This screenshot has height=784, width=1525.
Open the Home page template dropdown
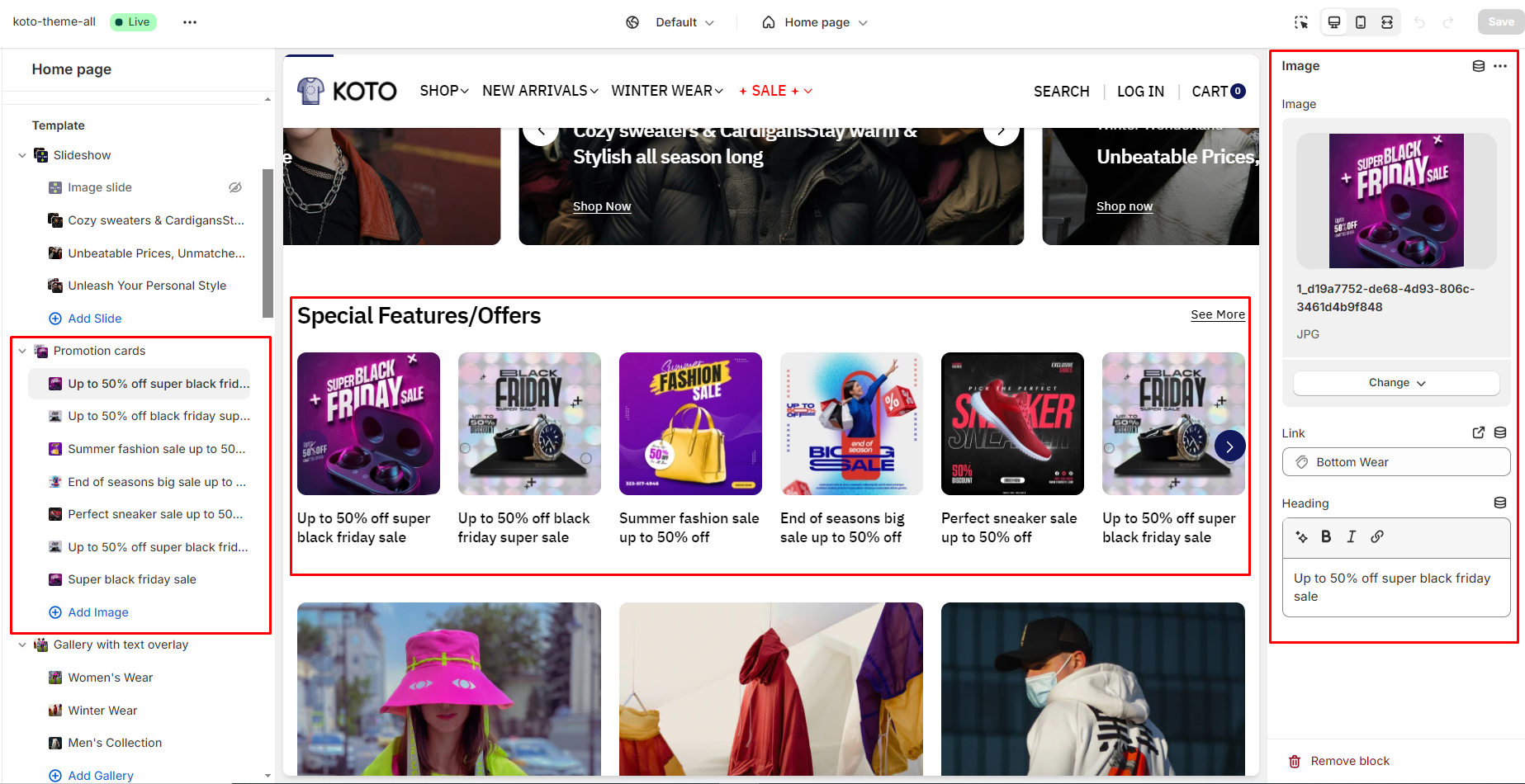point(815,22)
